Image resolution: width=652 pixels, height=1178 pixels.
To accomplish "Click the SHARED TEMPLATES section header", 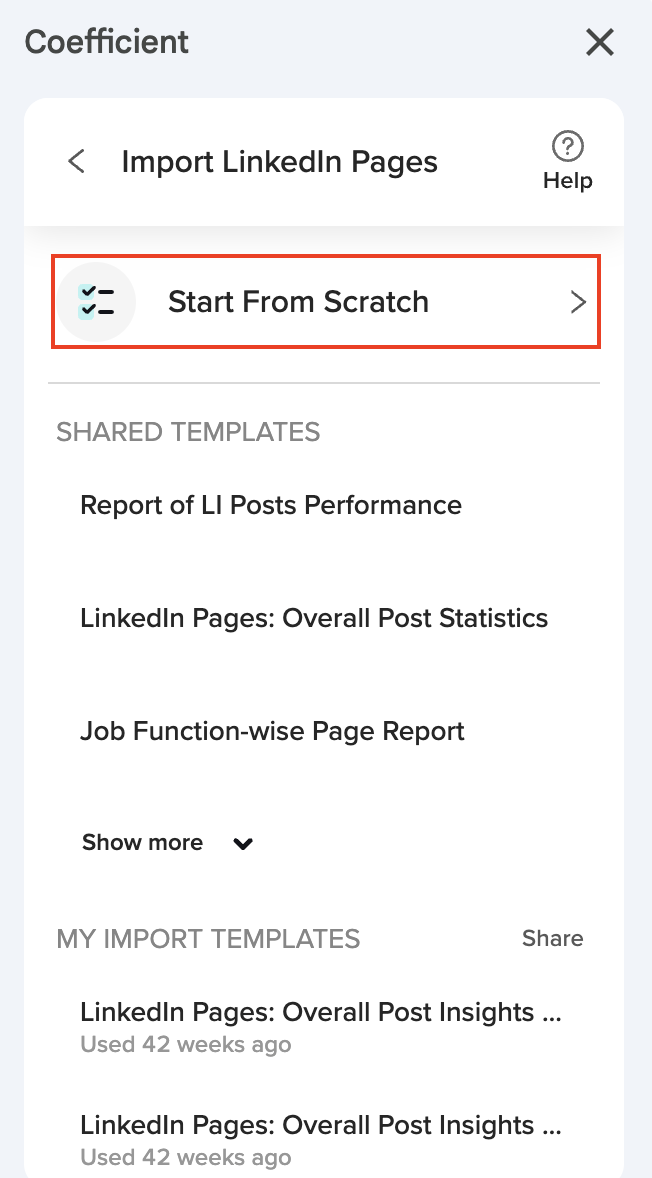I will (188, 432).
